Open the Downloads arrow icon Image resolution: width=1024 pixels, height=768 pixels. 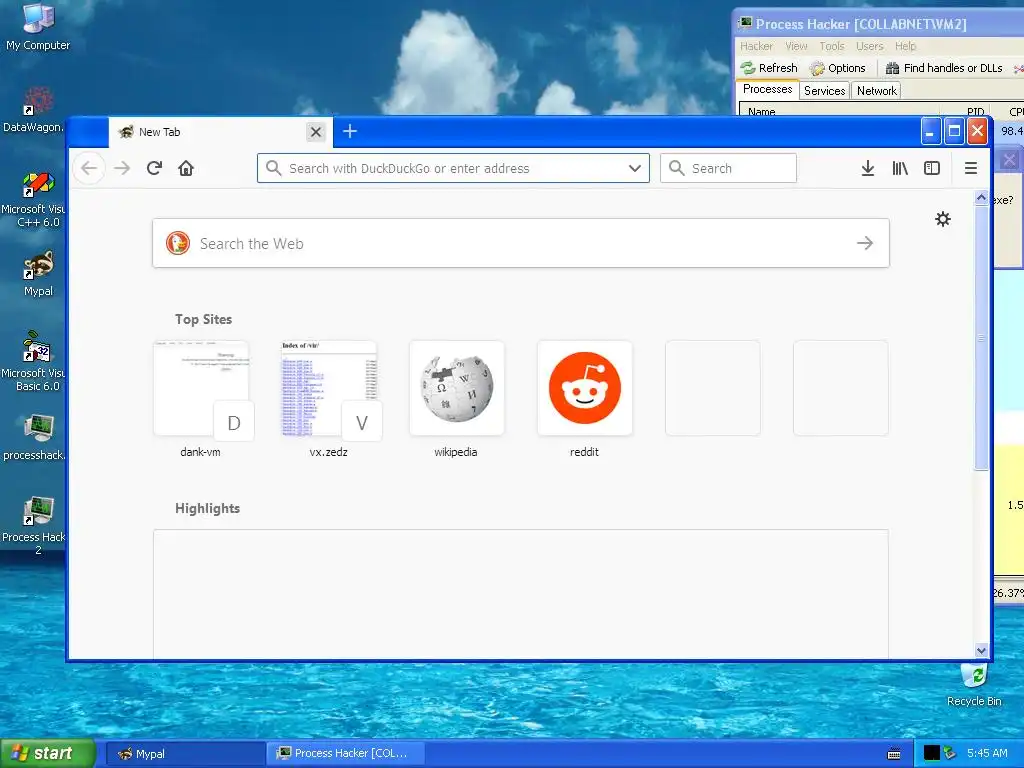click(867, 168)
